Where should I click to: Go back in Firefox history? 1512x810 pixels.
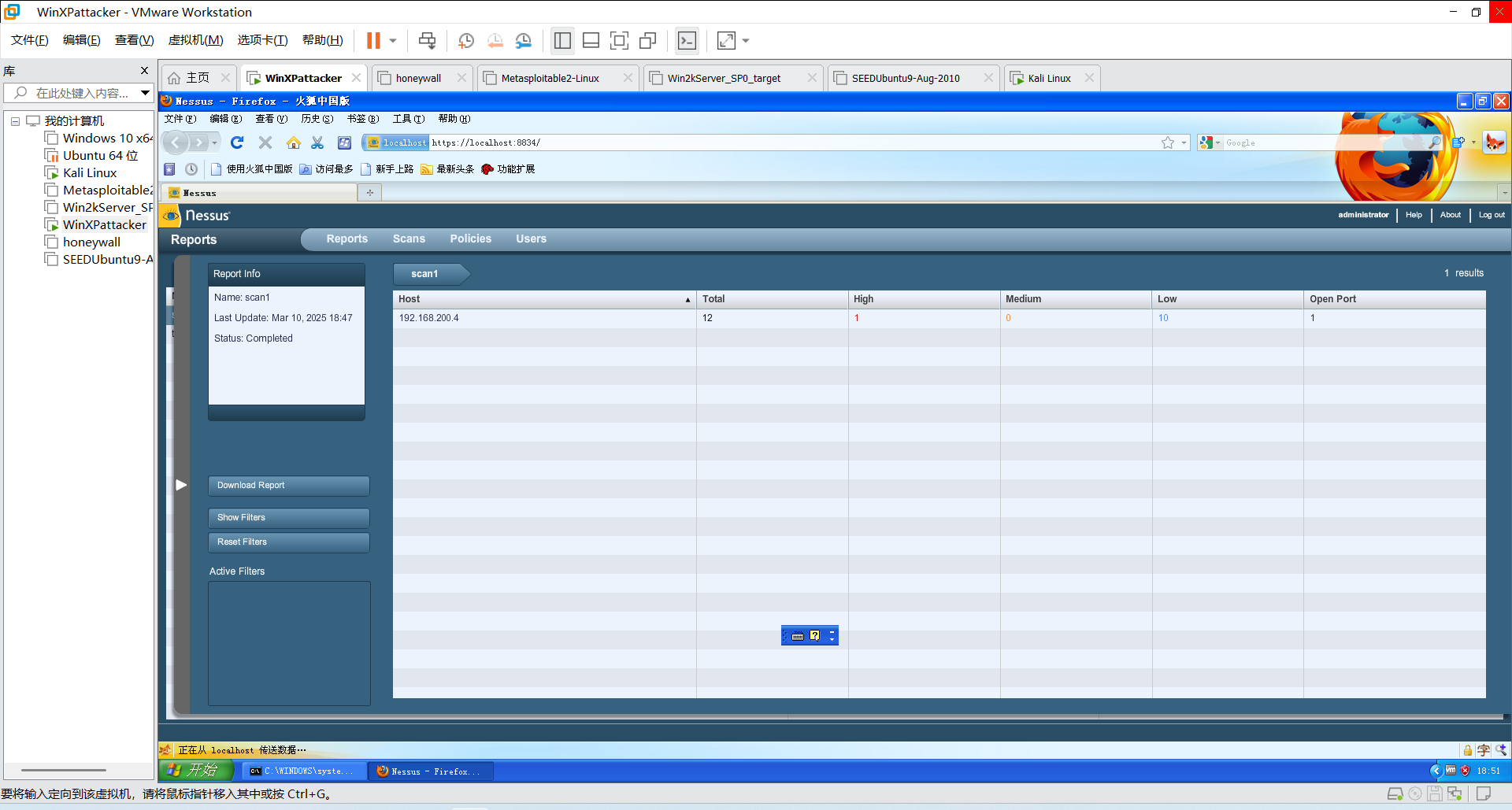point(176,142)
